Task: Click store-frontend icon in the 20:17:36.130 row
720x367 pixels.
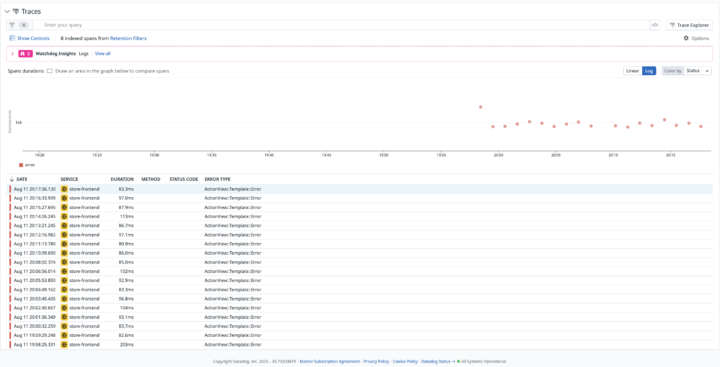Action: [64, 189]
